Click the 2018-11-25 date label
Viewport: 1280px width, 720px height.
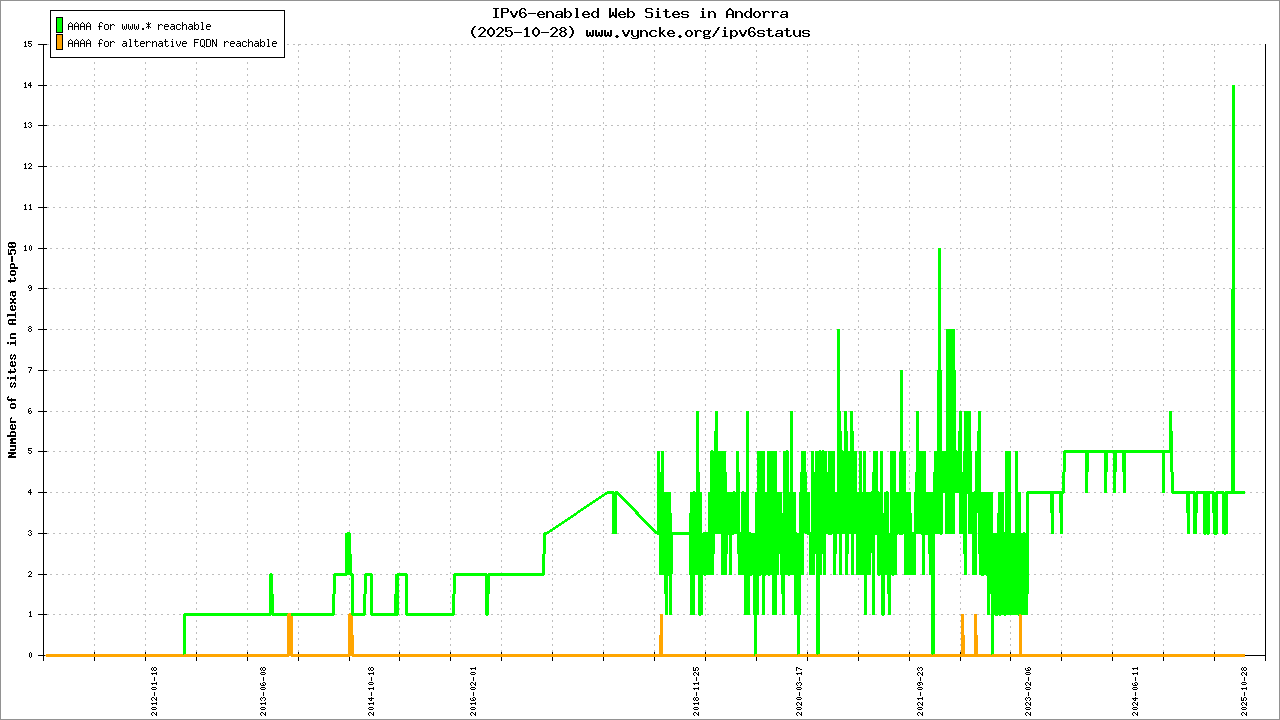[697, 689]
